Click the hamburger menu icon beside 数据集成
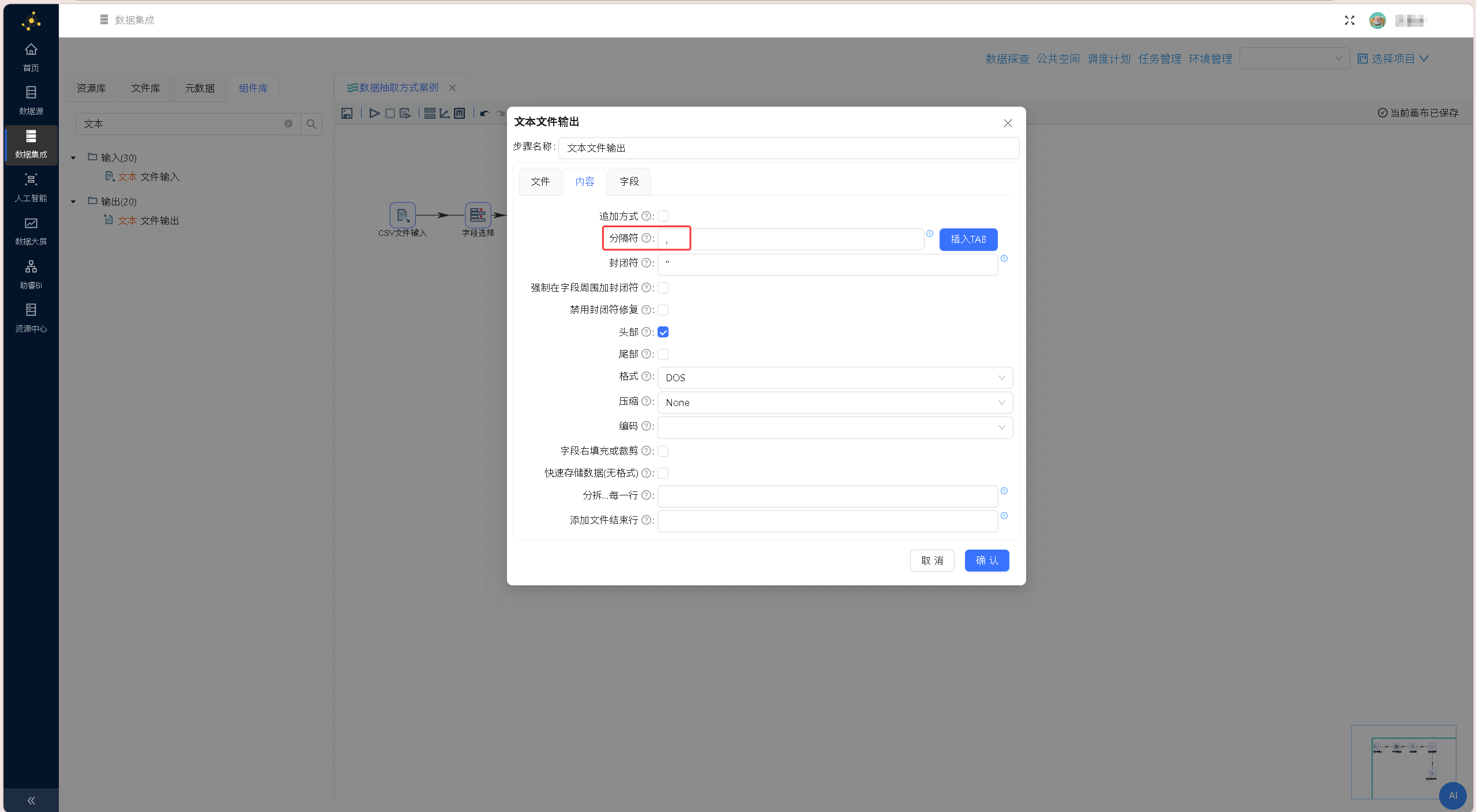1476x812 pixels. tap(104, 20)
